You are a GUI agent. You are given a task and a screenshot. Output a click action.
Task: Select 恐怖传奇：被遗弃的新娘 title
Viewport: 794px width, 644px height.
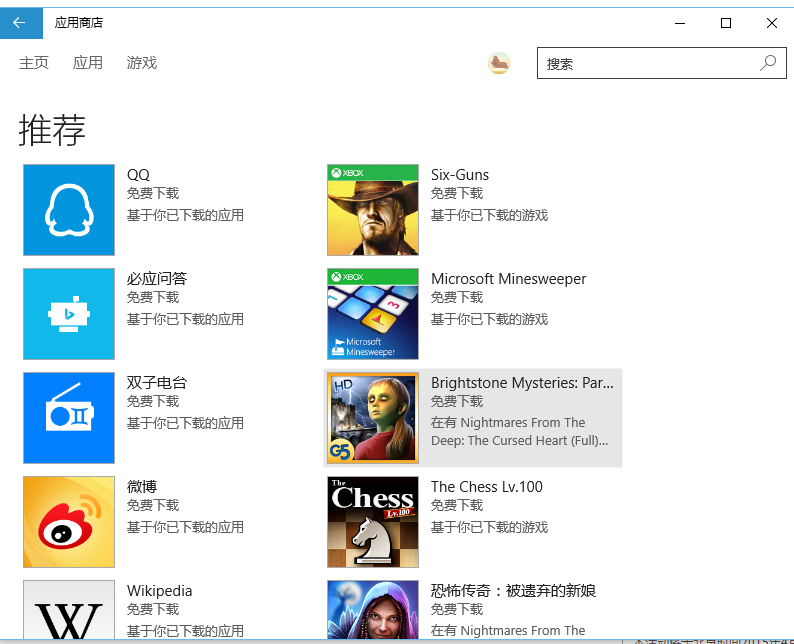pos(513,591)
